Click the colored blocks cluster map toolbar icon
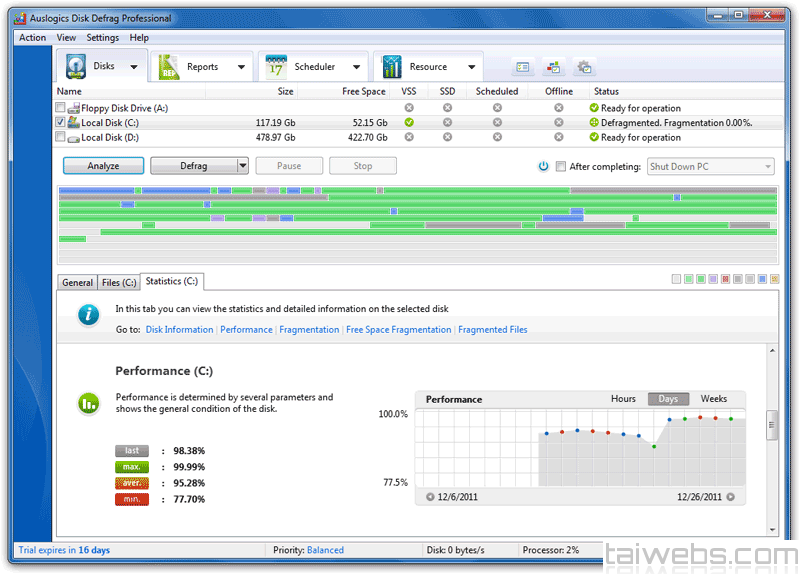This screenshot has height=574, width=800. [554, 67]
